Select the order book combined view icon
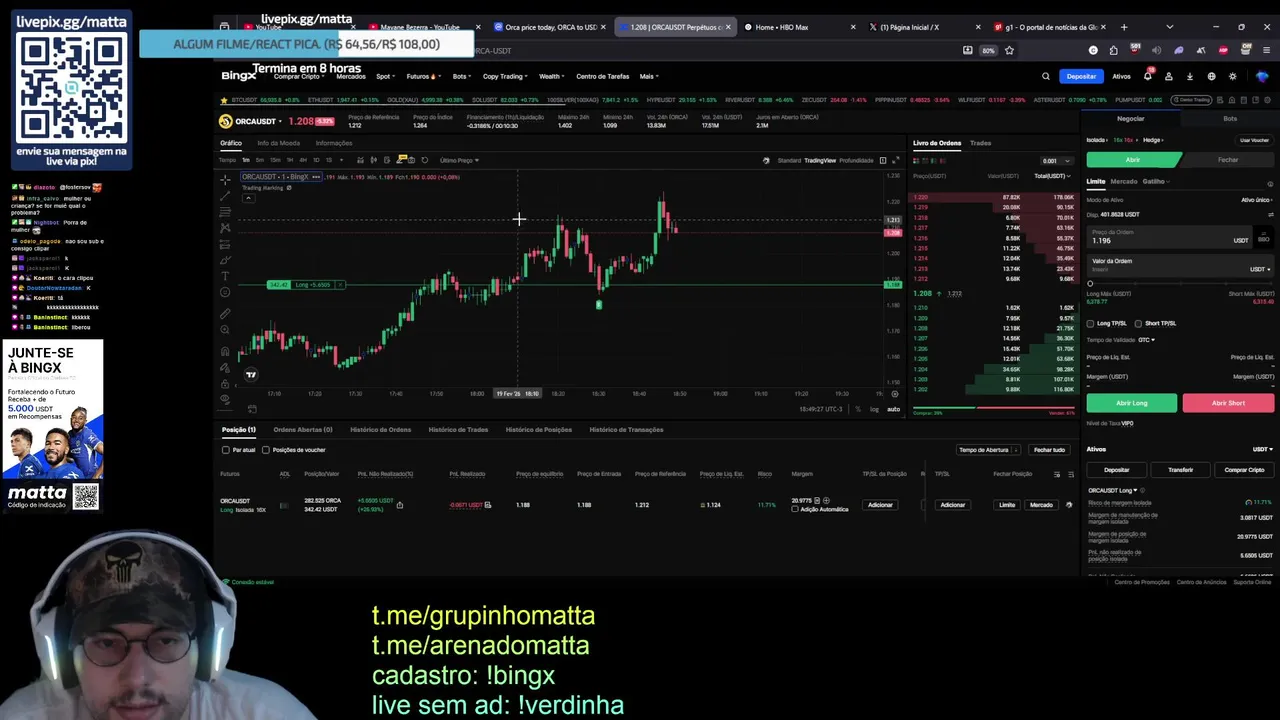 click(x=917, y=160)
